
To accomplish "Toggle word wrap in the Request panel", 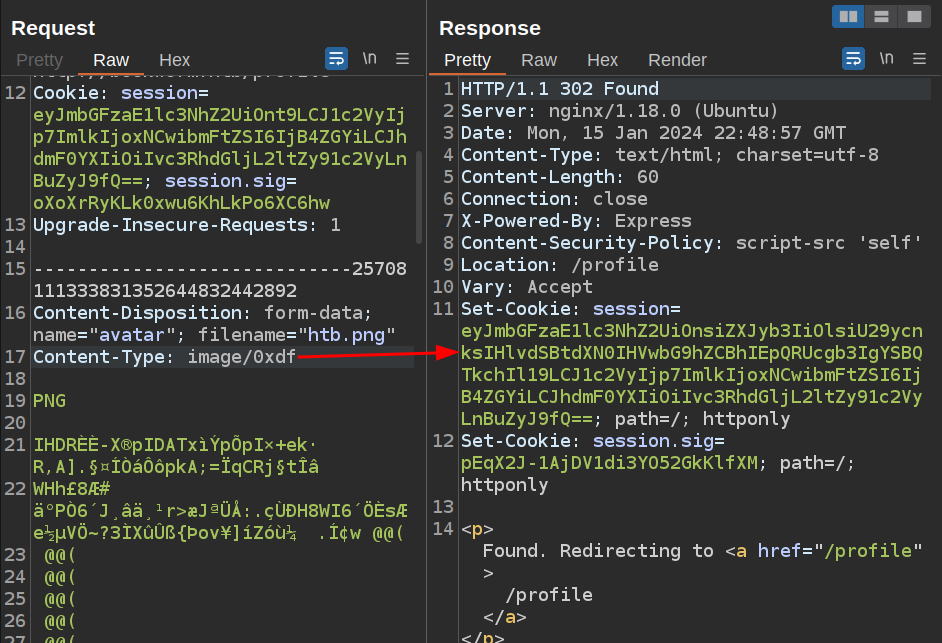I will [336, 59].
